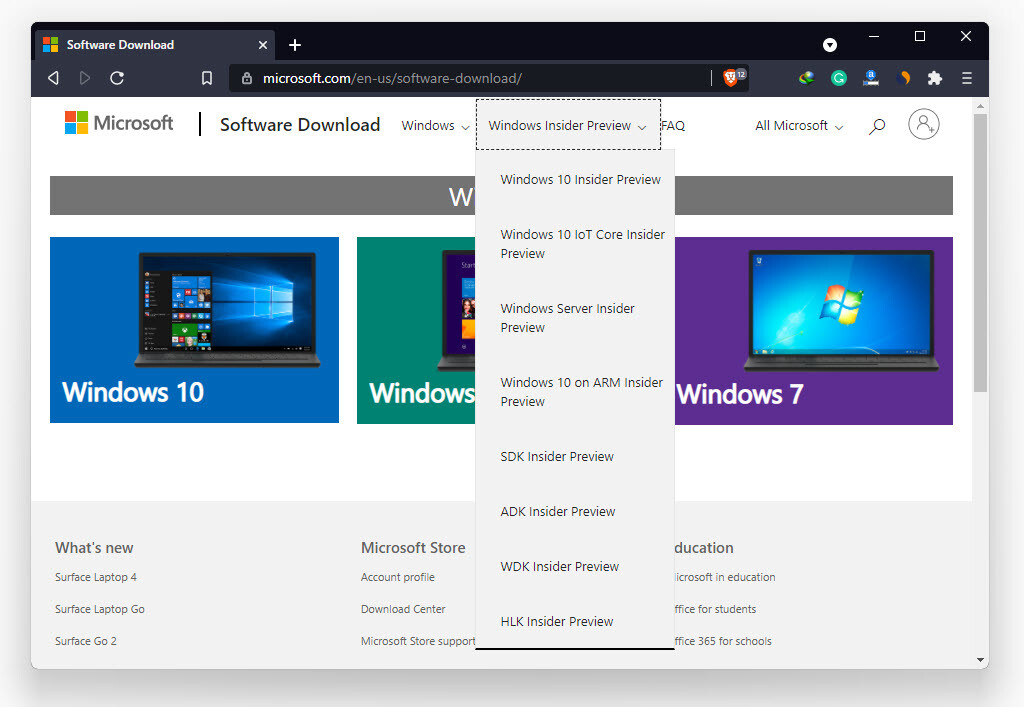Viewport: 1024px width, 707px height.
Task: Open the site search magnifier icon
Action: pos(877,125)
